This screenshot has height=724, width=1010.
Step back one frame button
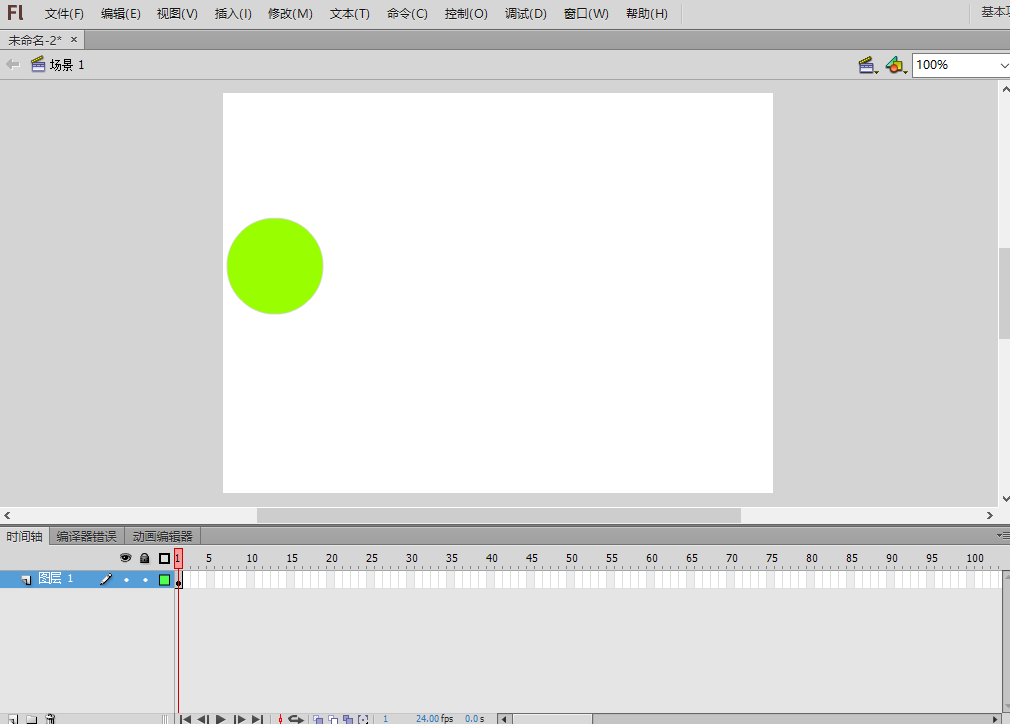(202, 719)
